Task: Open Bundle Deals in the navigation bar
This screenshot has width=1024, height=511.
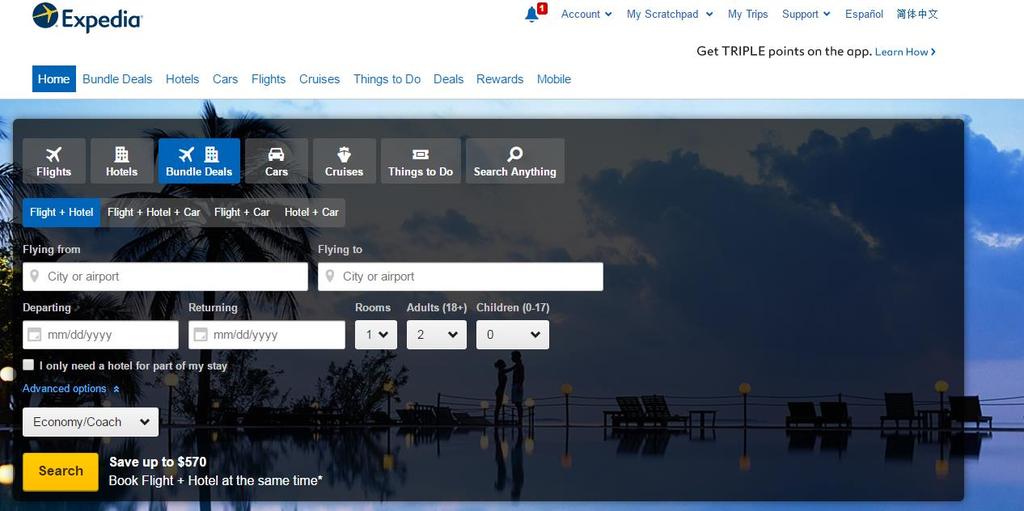Action: click(x=117, y=79)
